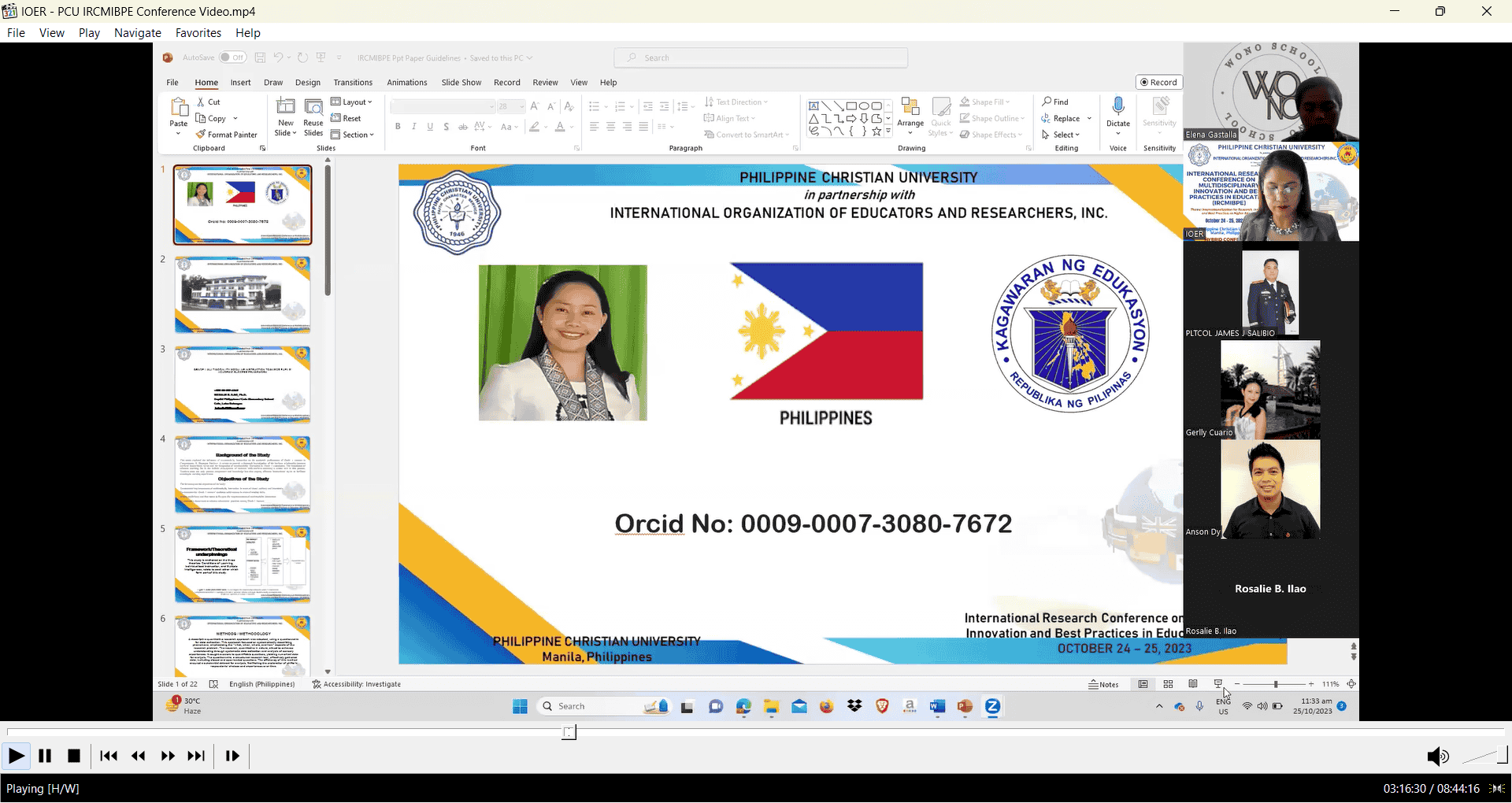The width and height of the screenshot is (1512, 803).
Task: Expand the Select dropdown in Editing group
Action: click(x=1061, y=135)
